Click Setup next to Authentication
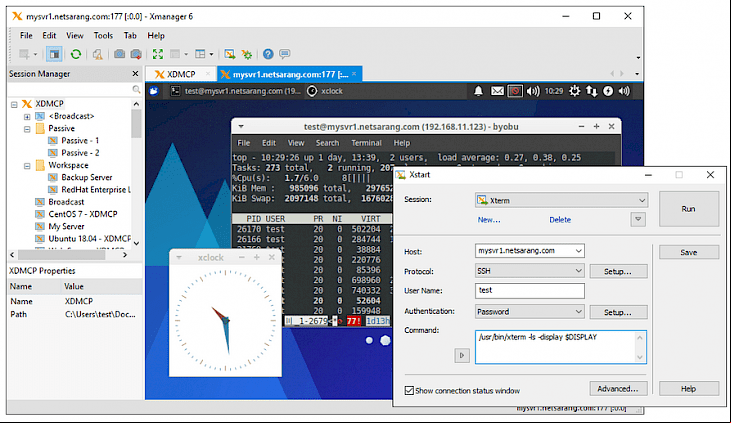The image size is (731, 423). (618, 312)
